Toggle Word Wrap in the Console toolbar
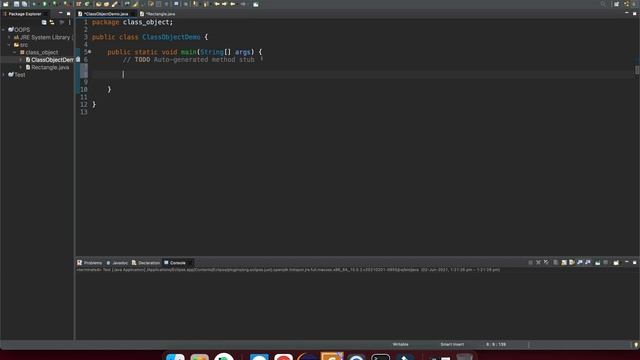Viewport: 640px width, 360px height. coord(571,262)
